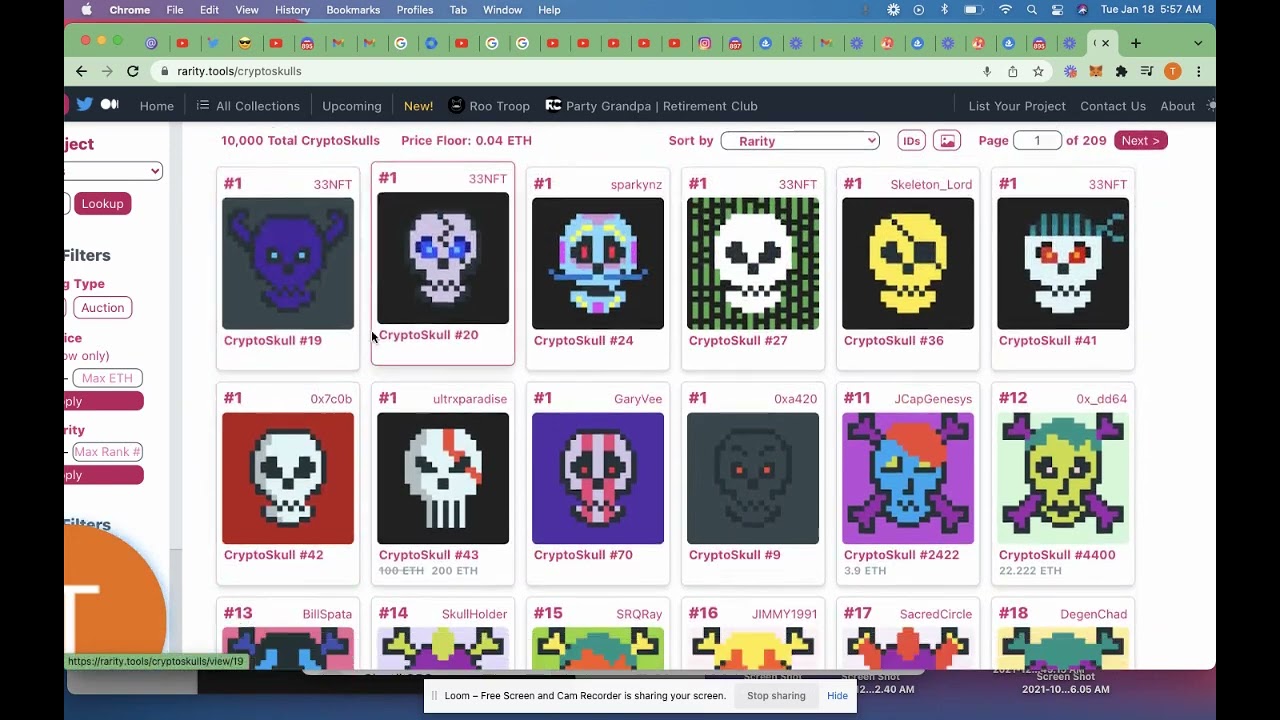
Task: Select the Auction listing type
Action: 102,308
